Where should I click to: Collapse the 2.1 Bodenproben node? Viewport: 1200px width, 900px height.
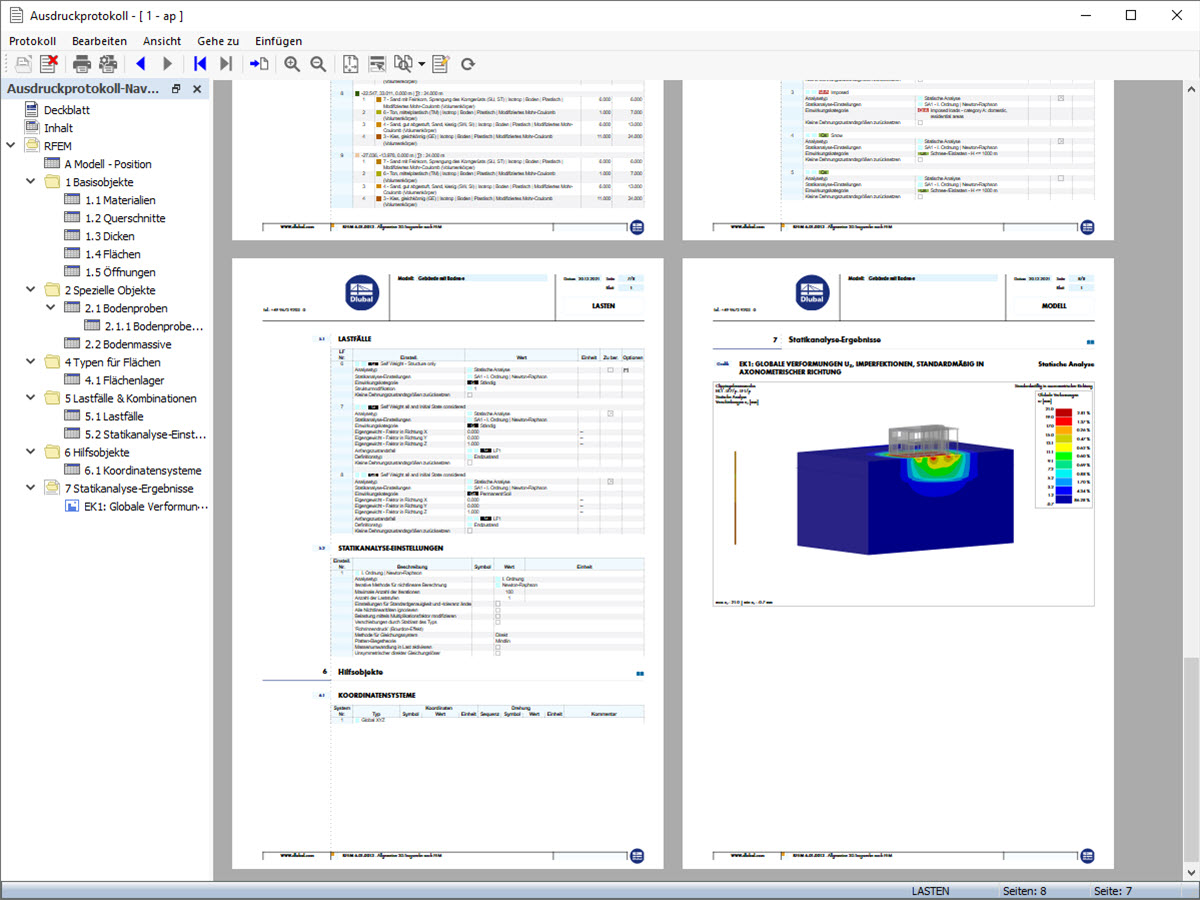(x=51, y=308)
